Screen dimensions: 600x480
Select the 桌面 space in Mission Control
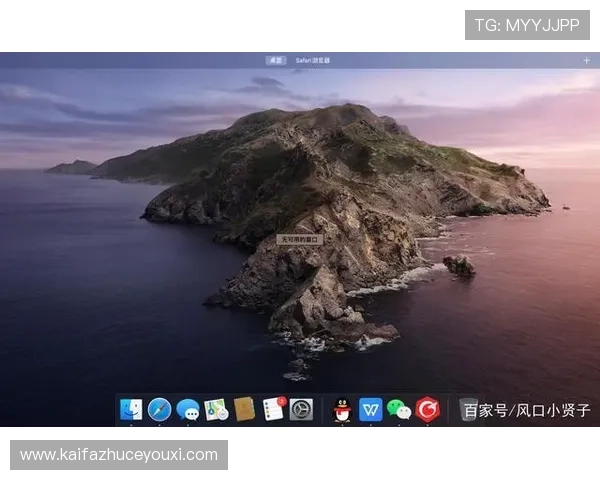tap(276, 60)
